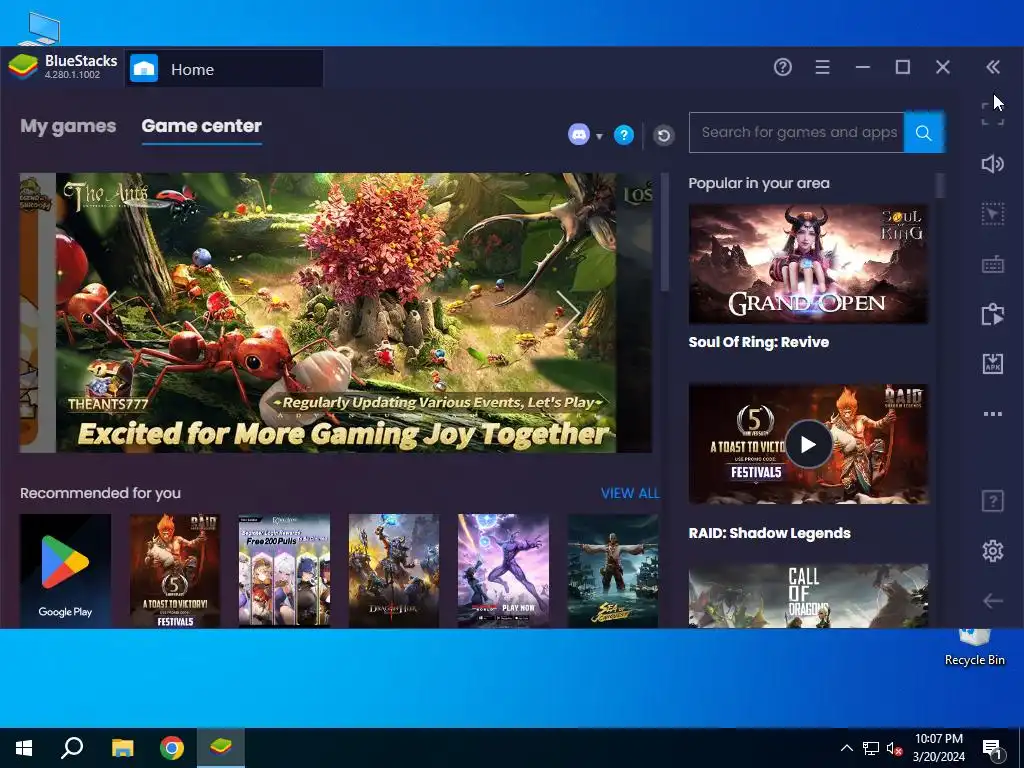Lock mouse cursor via side toolbar icon
This screenshot has height=768, width=1024.
[993, 214]
